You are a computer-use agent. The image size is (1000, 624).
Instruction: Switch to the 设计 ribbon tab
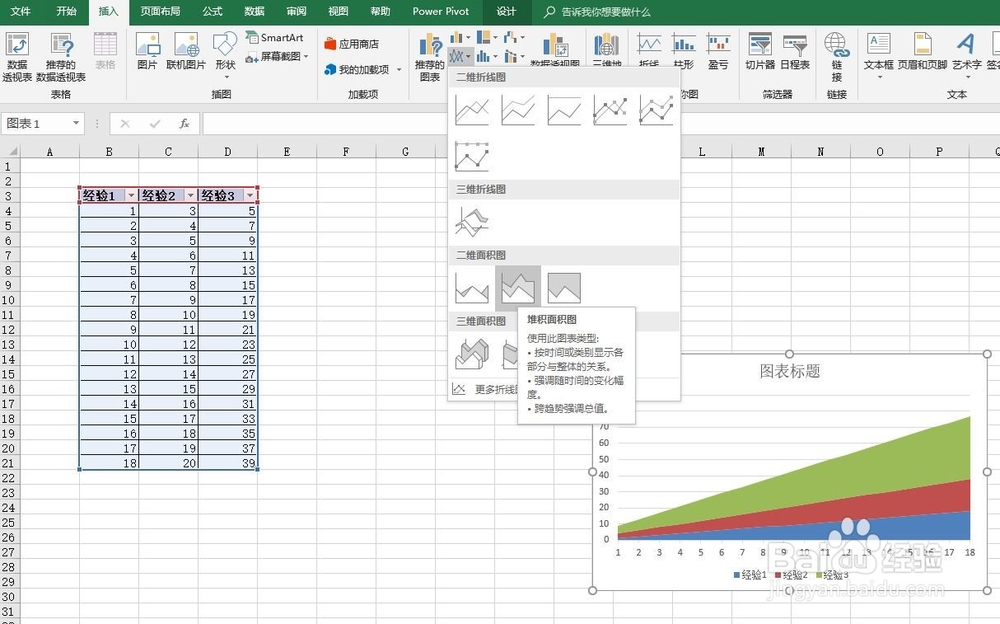(x=506, y=12)
